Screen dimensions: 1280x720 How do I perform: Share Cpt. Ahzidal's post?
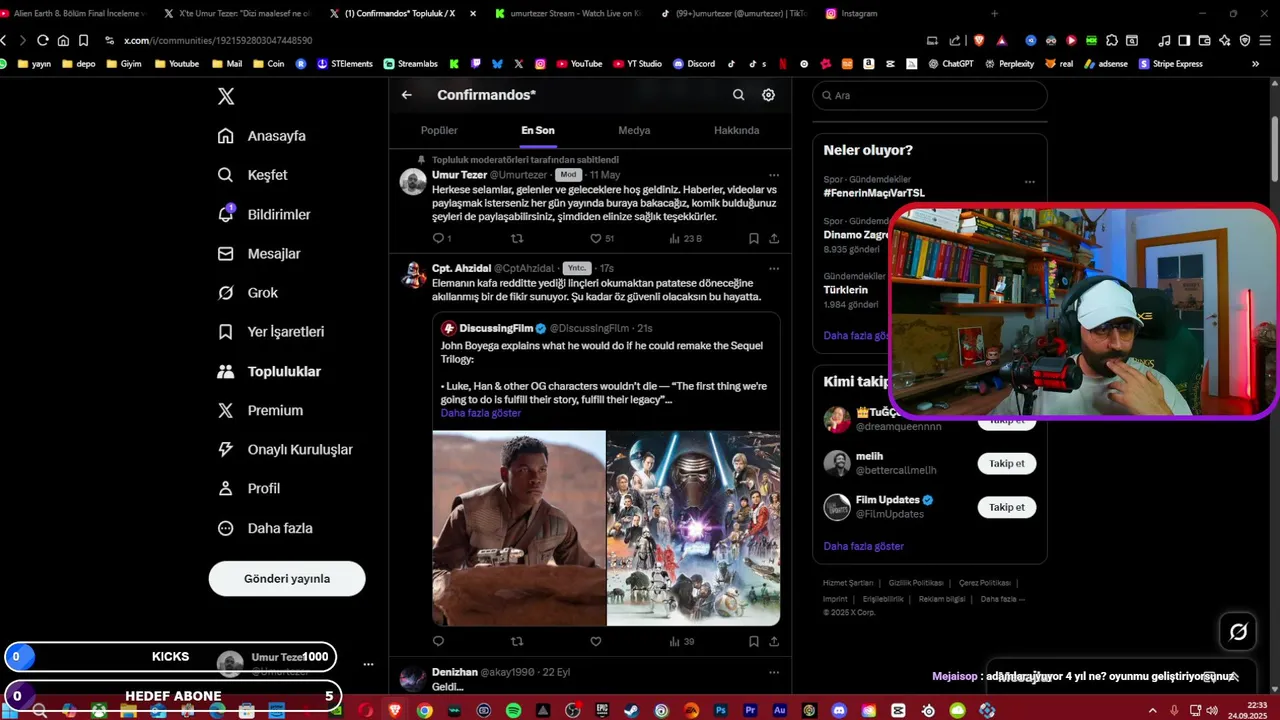774,642
